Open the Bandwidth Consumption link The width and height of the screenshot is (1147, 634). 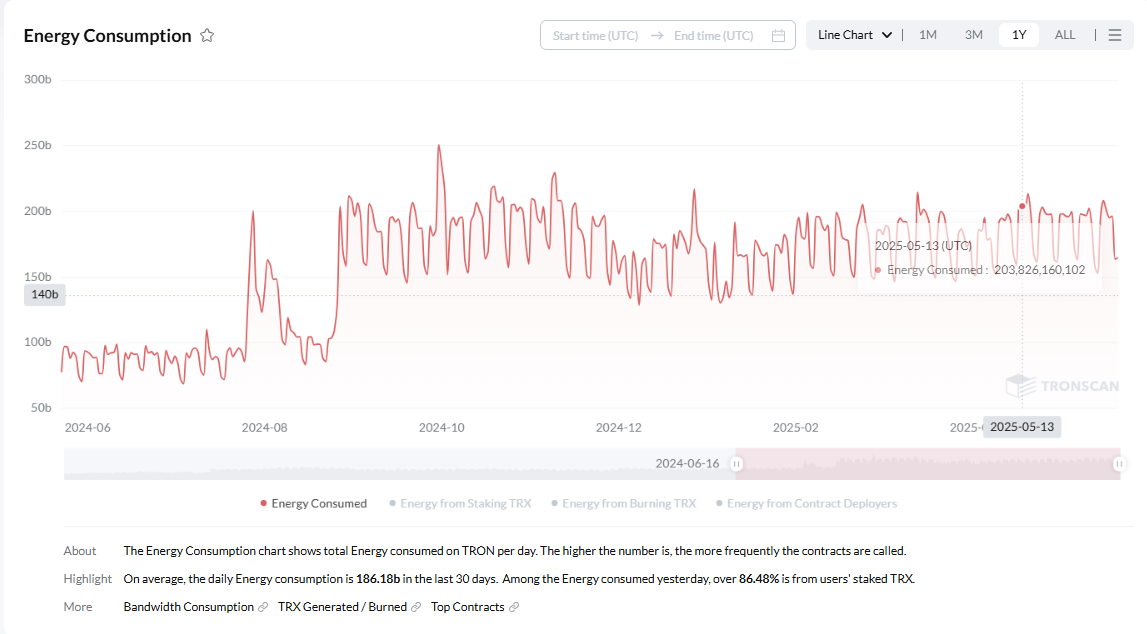coord(188,607)
